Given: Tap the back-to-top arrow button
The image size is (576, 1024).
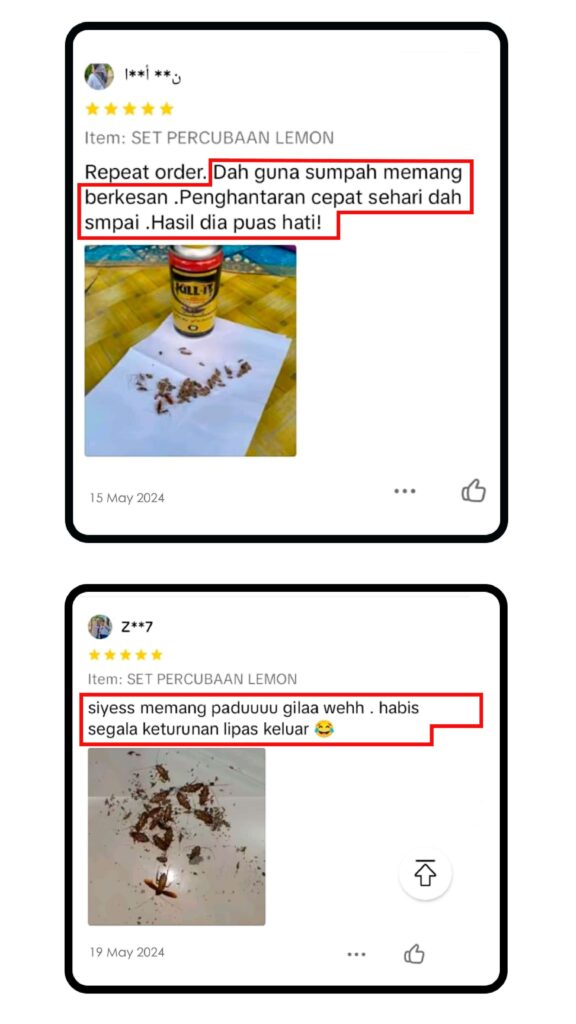Looking at the screenshot, I should click(x=425, y=874).
